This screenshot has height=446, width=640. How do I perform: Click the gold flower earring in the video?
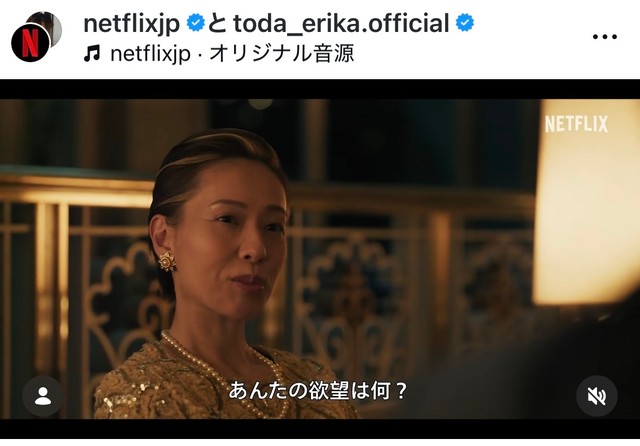click(x=167, y=262)
